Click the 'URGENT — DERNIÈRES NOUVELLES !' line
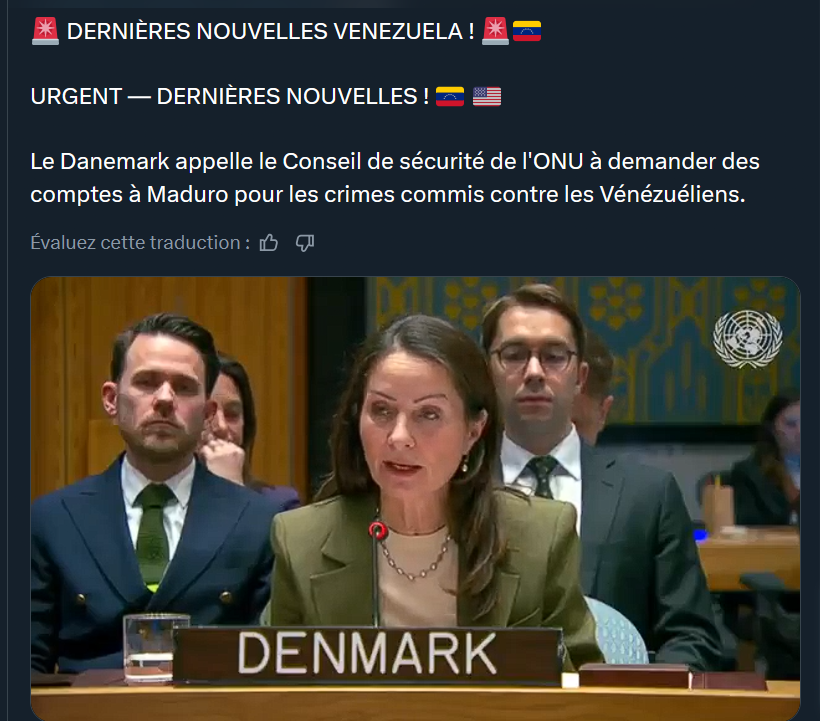 tap(230, 96)
